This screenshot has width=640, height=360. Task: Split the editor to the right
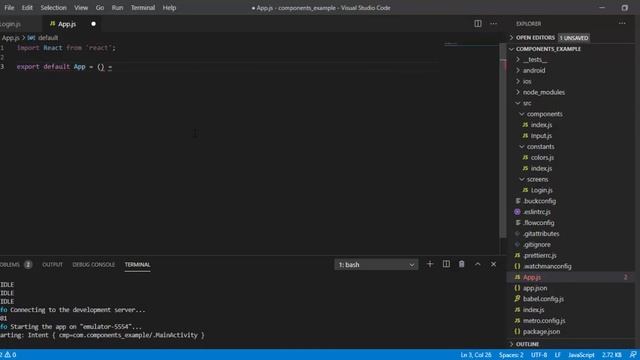478,24
